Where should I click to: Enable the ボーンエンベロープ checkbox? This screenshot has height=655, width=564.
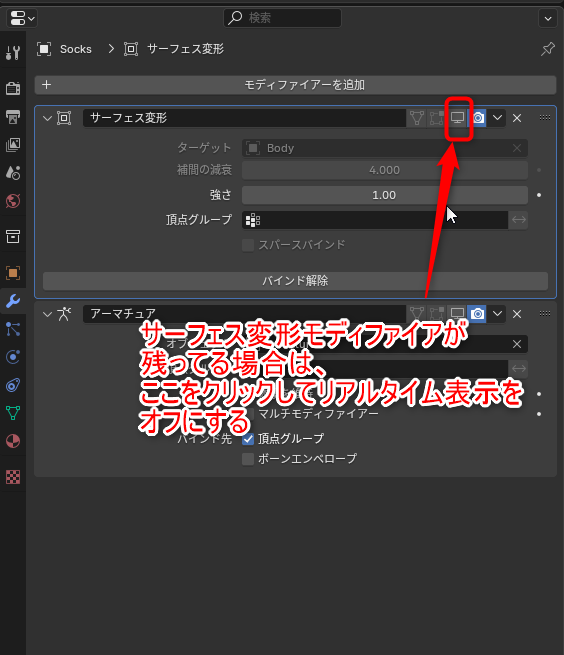[248, 459]
